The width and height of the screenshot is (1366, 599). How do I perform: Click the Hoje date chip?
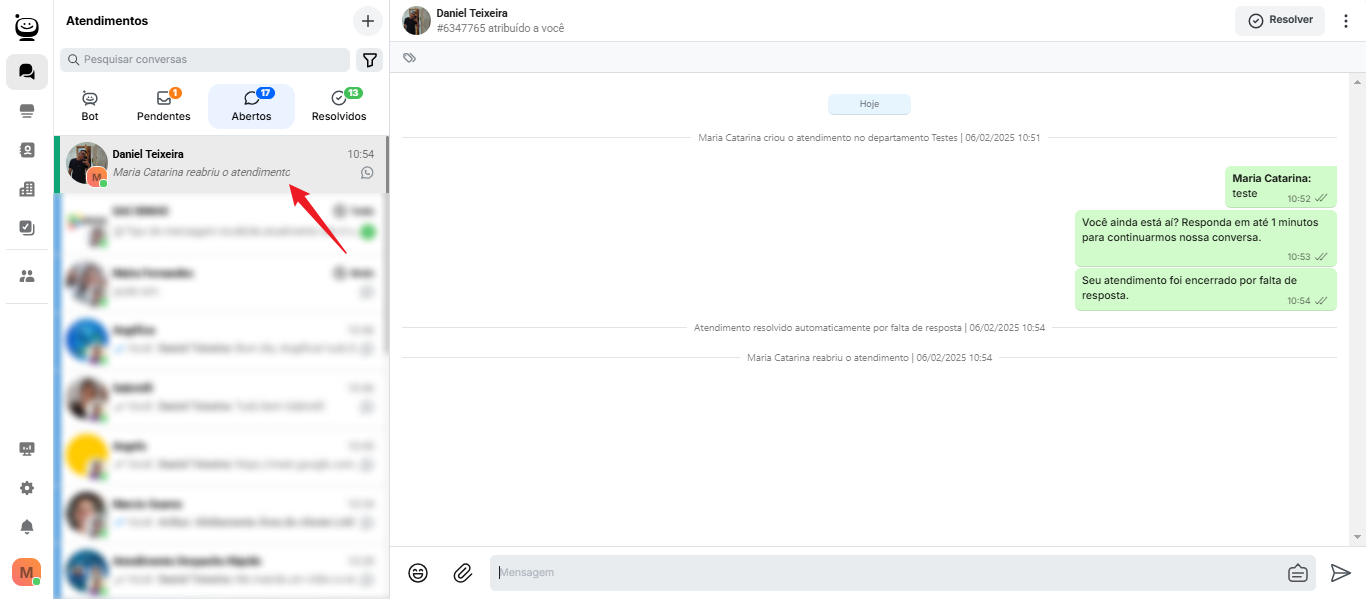coord(869,104)
